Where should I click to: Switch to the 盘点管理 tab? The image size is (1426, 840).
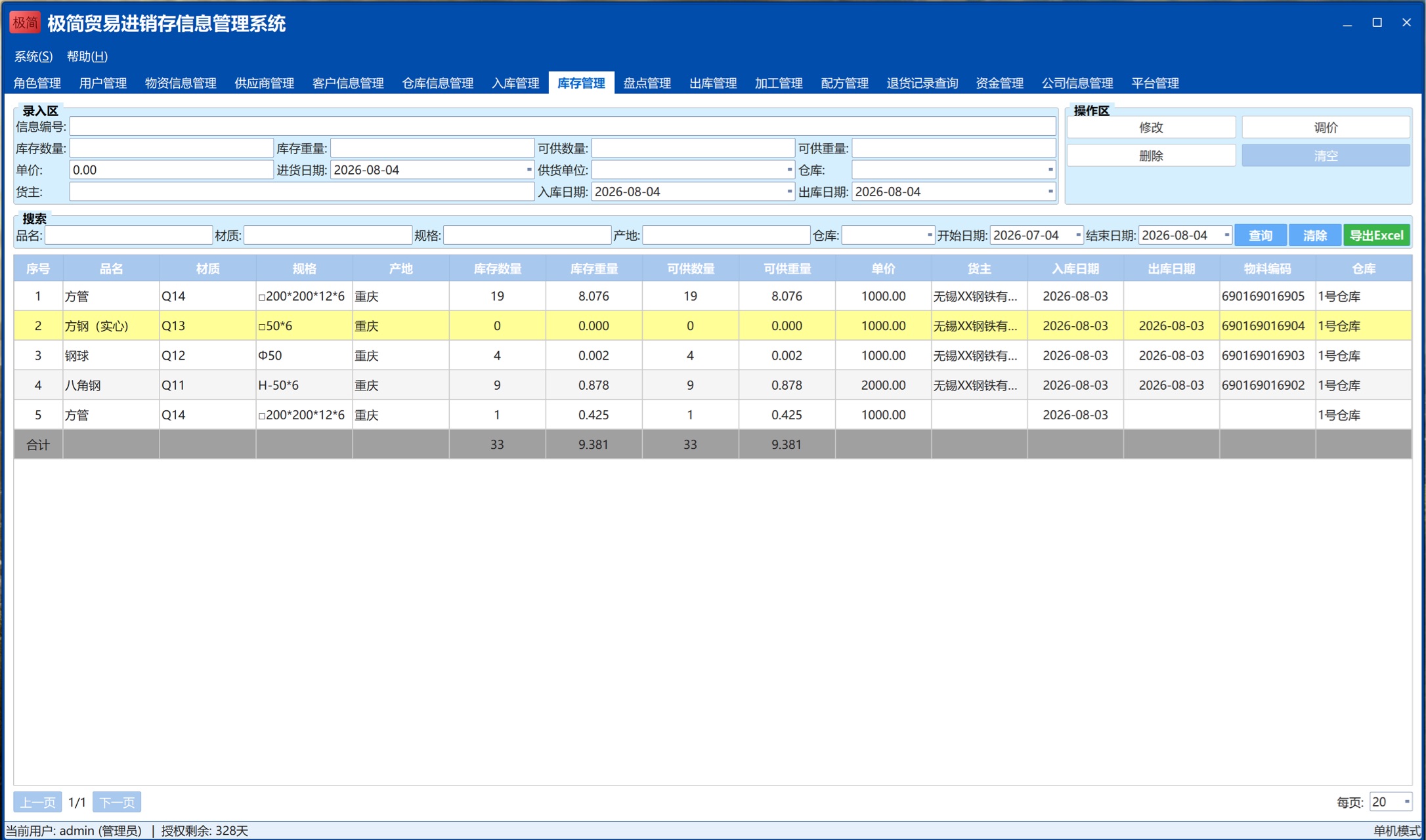point(647,83)
